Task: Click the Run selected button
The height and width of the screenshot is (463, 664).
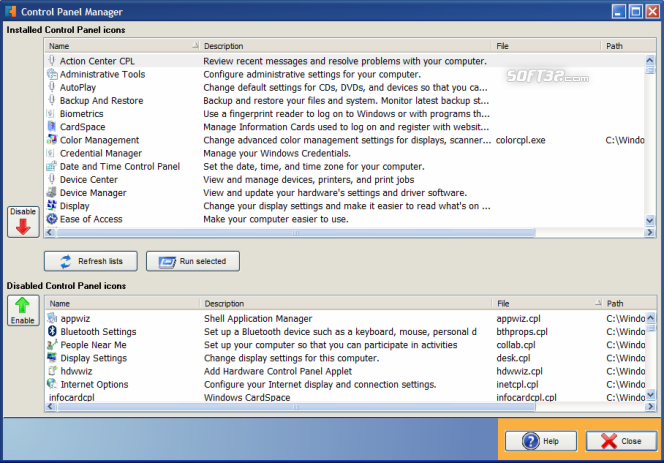Action: 193,261
